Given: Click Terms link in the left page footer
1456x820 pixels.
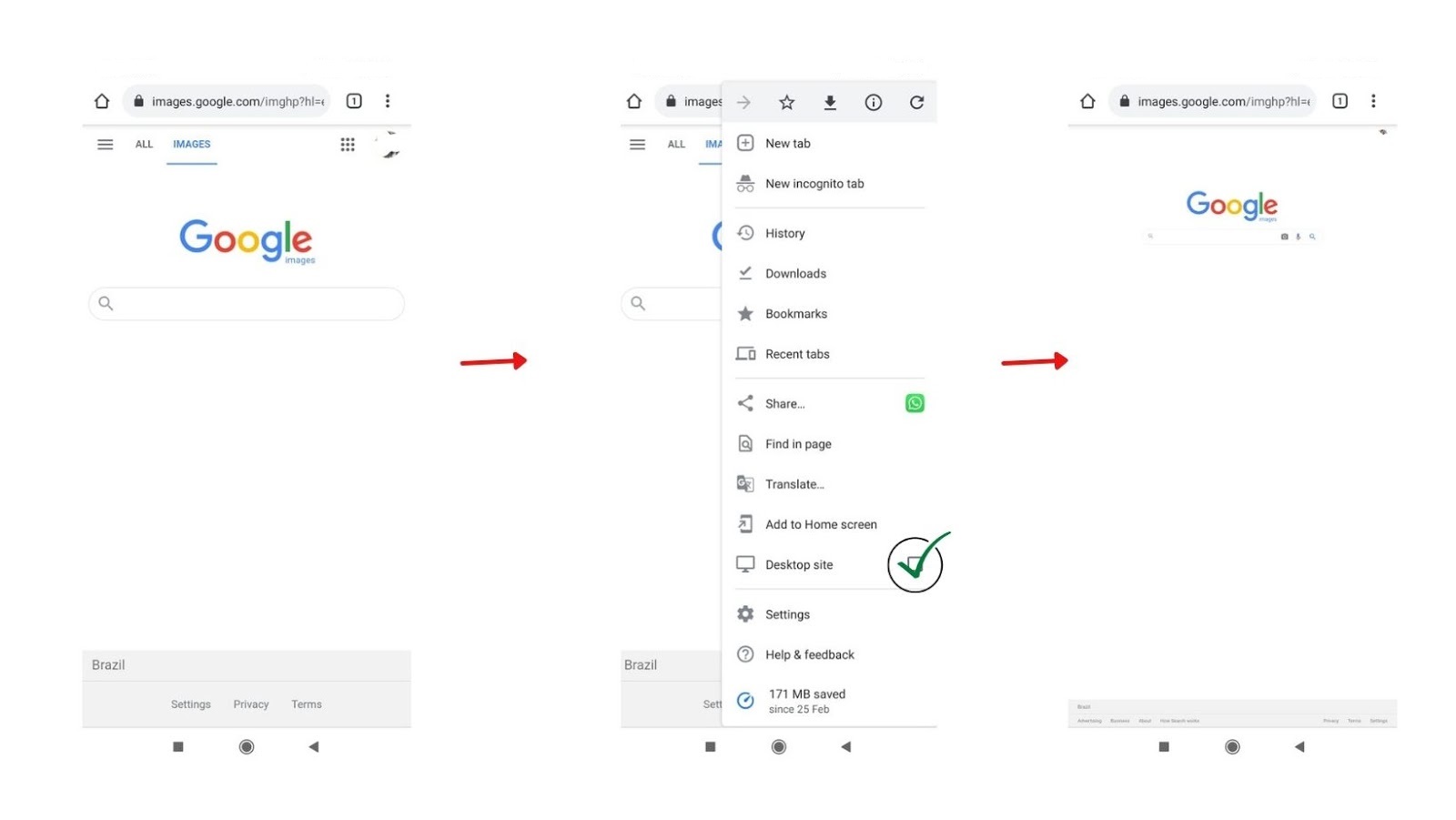Looking at the screenshot, I should pos(307,704).
